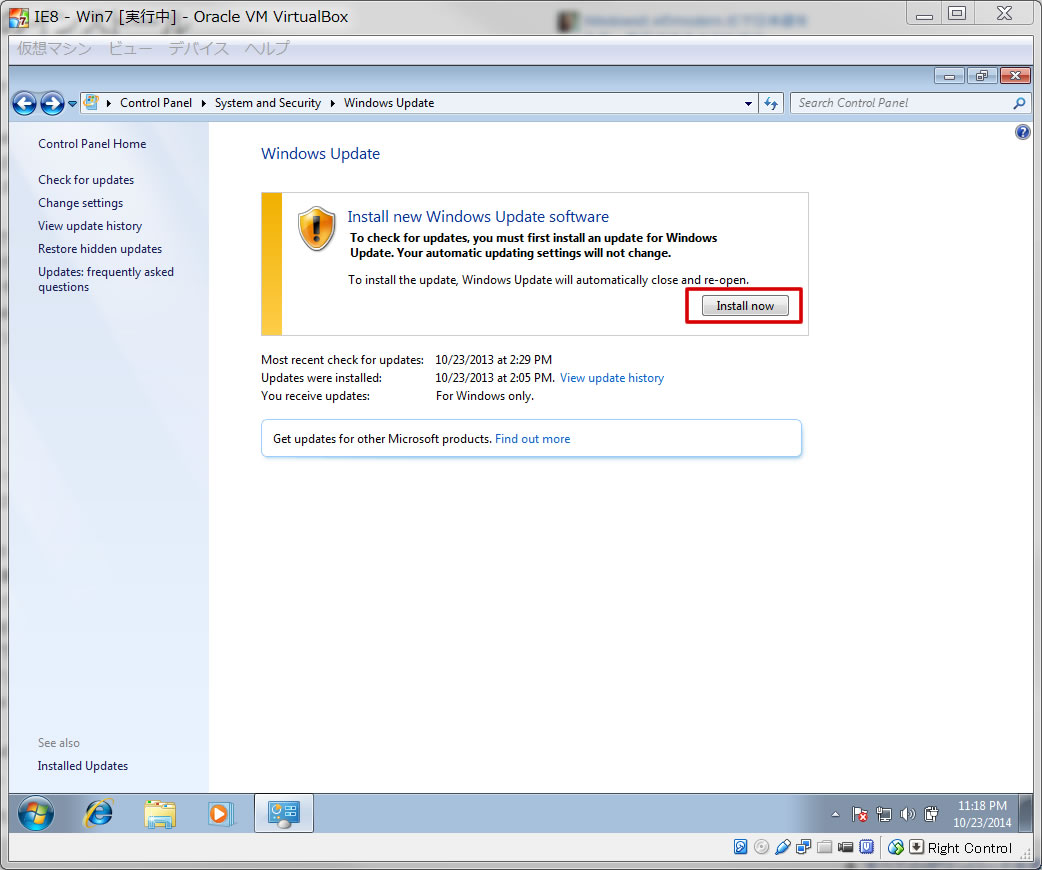Viewport: 1042px width, 870px height.
Task: Go back with the Back arrow button
Action: [25, 103]
